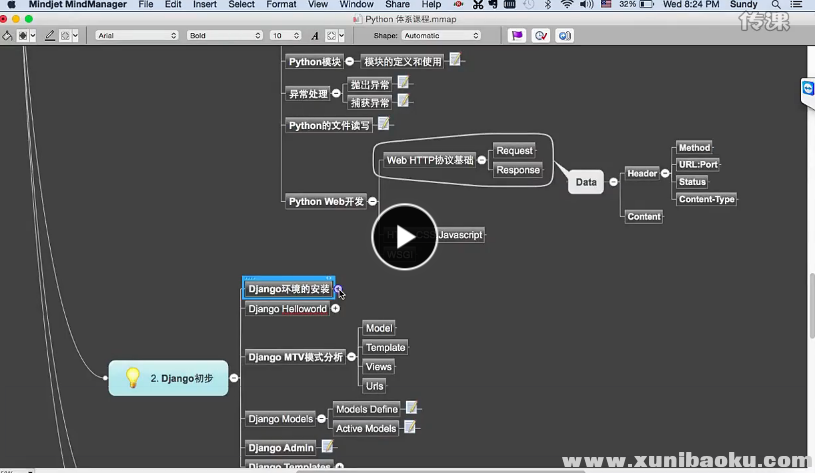
Task: Collapse the Django MTV模式分析 branch
Action: (351, 357)
